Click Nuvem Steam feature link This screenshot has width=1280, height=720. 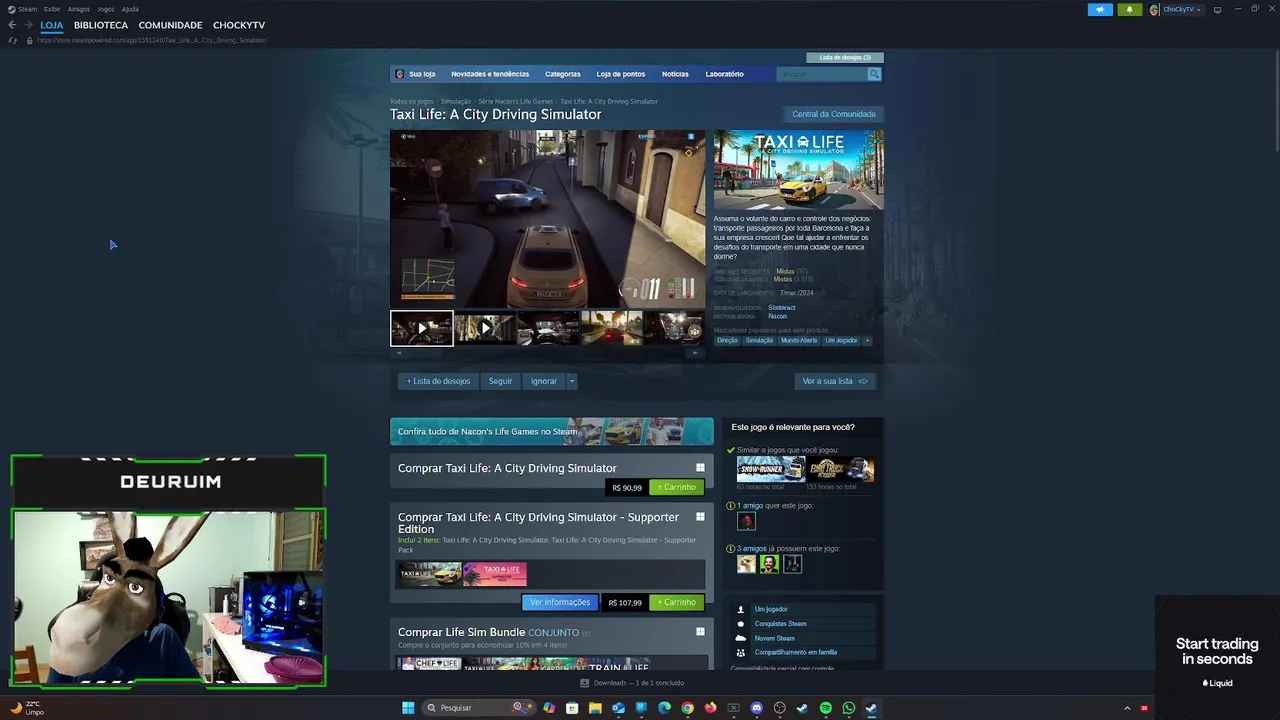(x=775, y=638)
